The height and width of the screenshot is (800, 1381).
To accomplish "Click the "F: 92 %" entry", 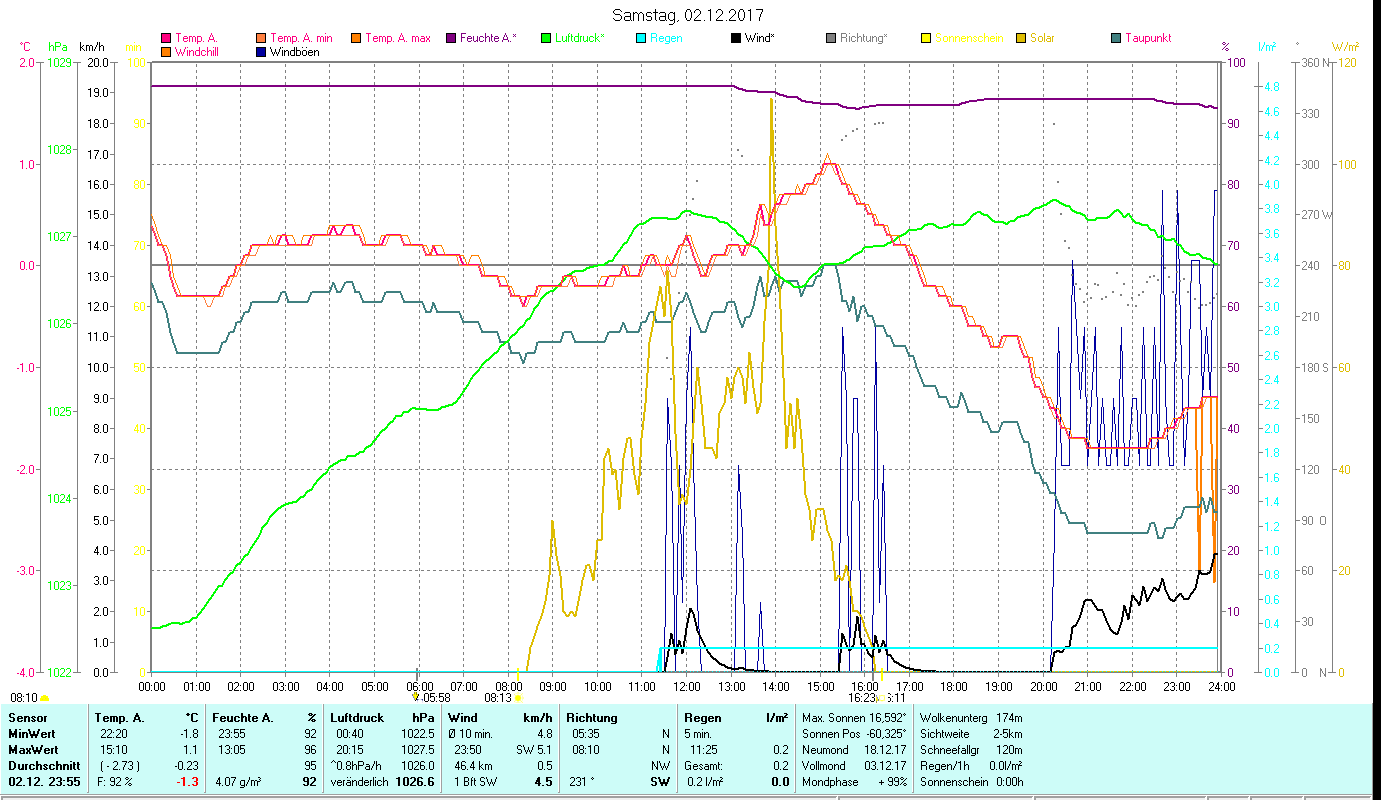I will (116, 782).
